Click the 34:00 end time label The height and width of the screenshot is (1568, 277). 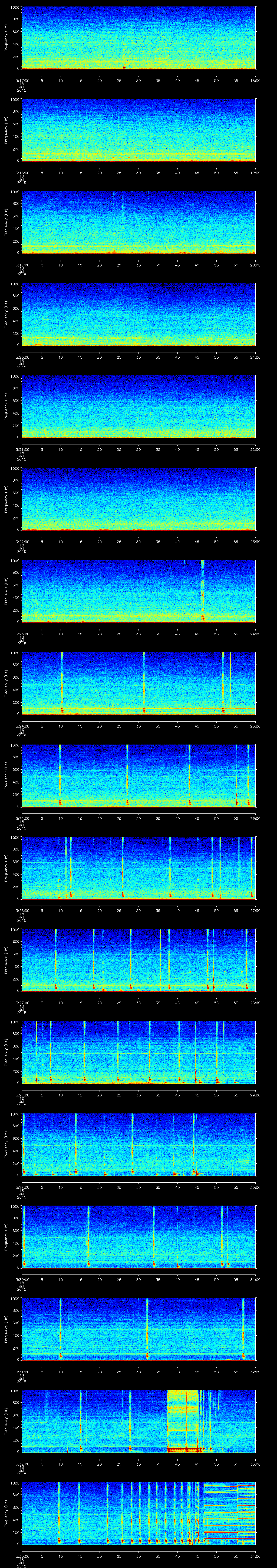(255, 1556)
